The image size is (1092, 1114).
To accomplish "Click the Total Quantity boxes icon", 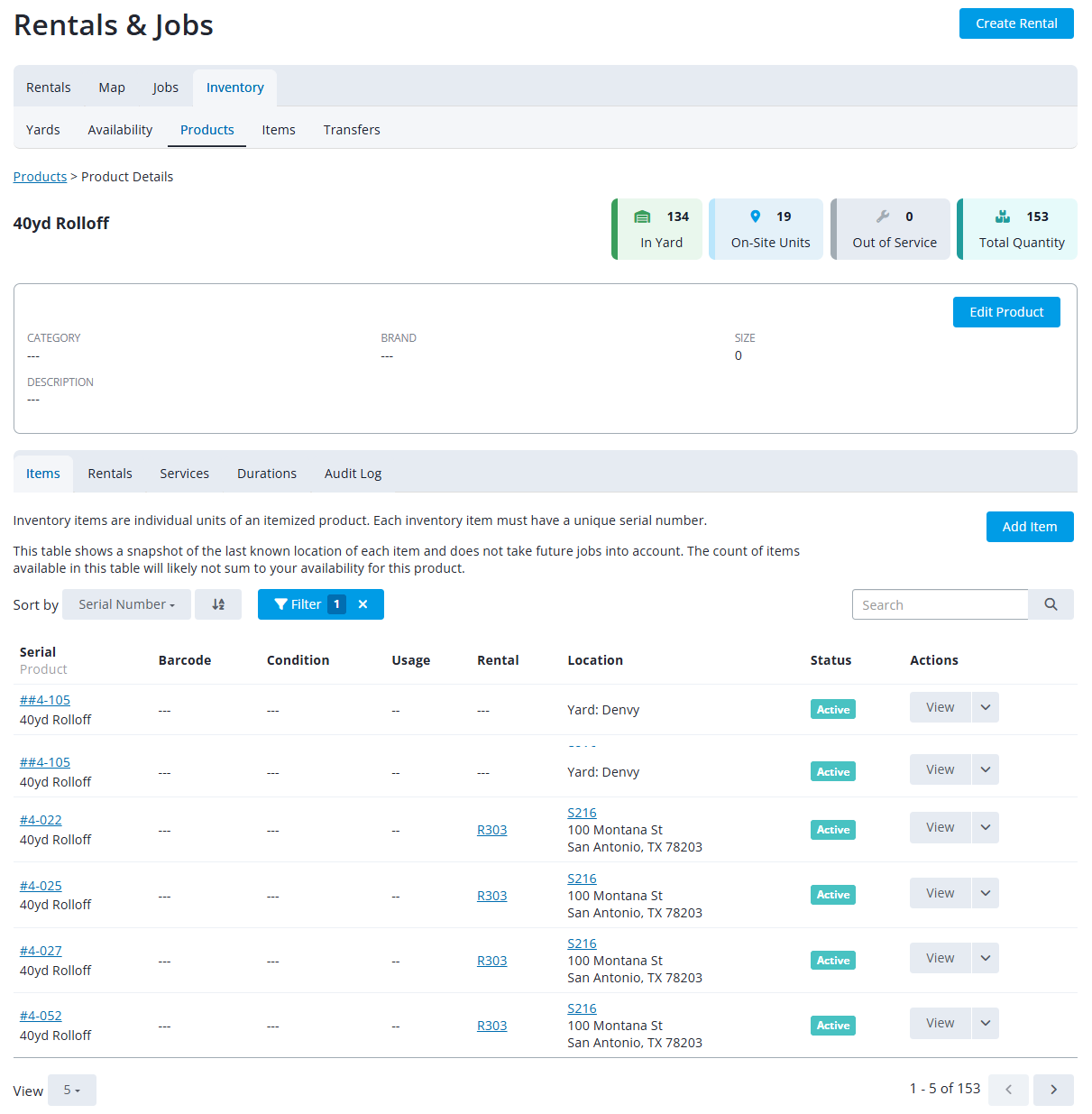I will (1003, 216).
